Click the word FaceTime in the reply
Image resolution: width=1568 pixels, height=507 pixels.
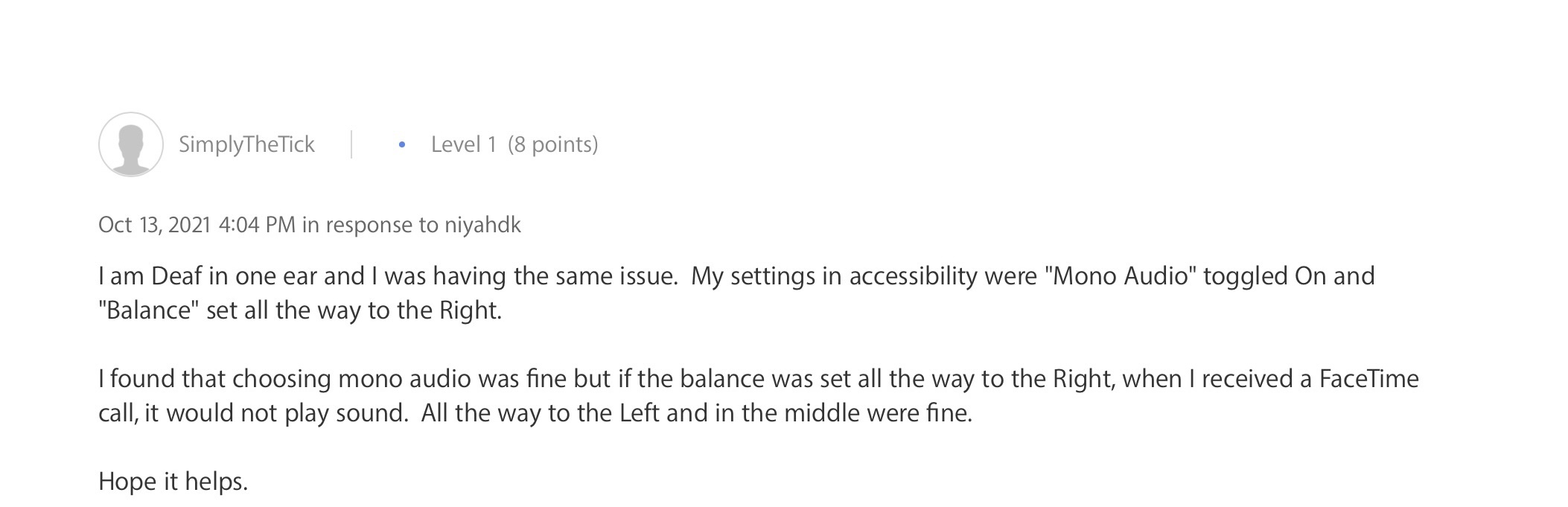1369,379
